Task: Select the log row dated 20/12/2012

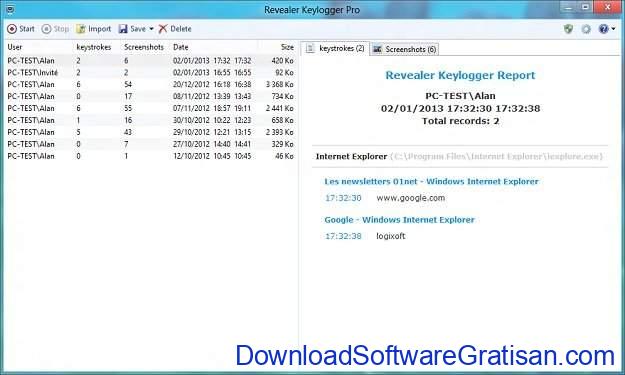Action: point(150,84)
